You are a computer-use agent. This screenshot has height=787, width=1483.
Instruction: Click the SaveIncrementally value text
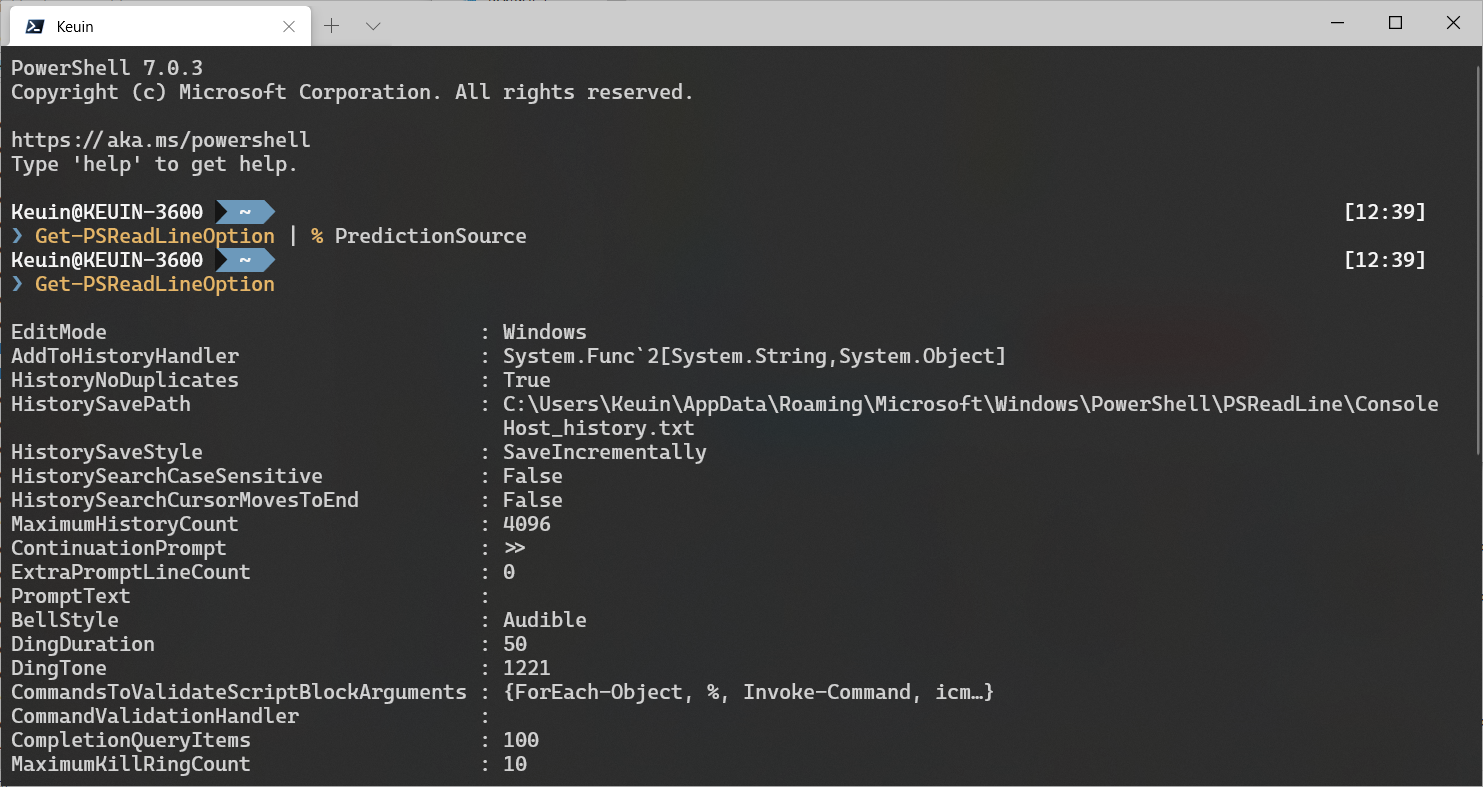pyautogui.click(x=604, y=451)
